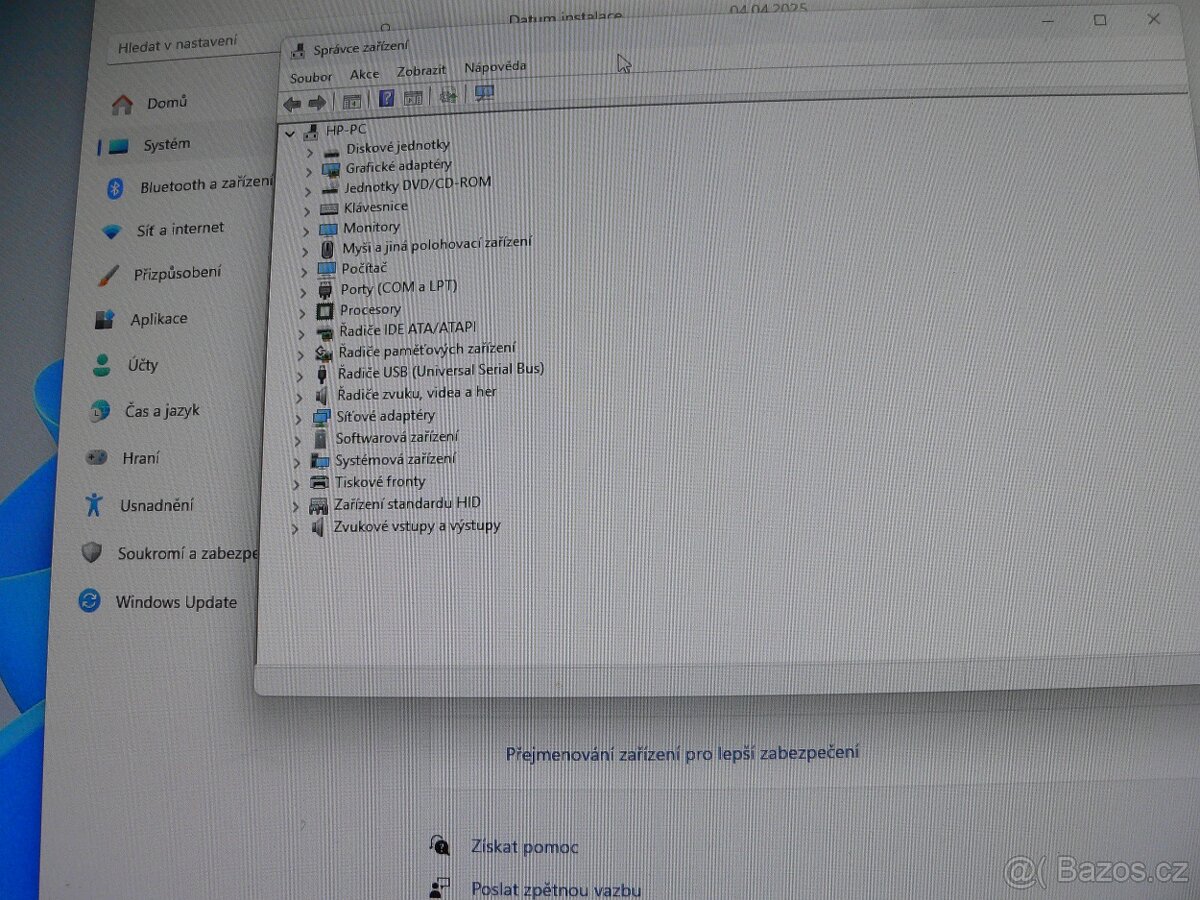Click the Poslat zpětnou vazbu link
This screenshot has height=900, width=1200.
[556, 889]
